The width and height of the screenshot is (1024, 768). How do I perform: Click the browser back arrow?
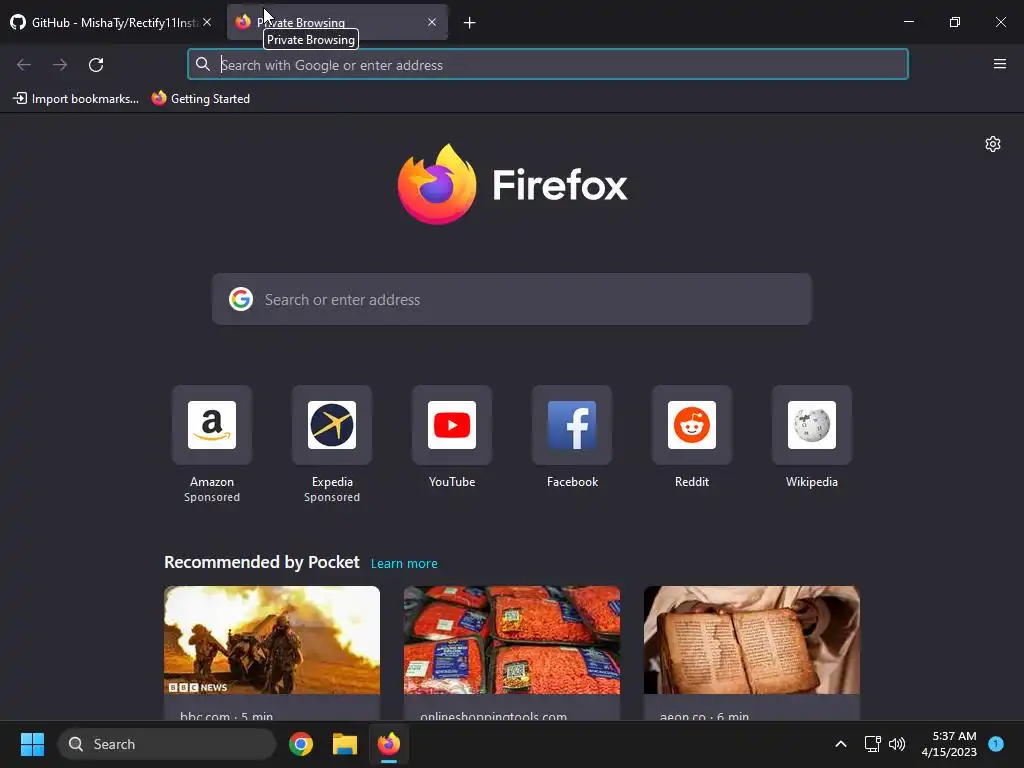point(24,65)
